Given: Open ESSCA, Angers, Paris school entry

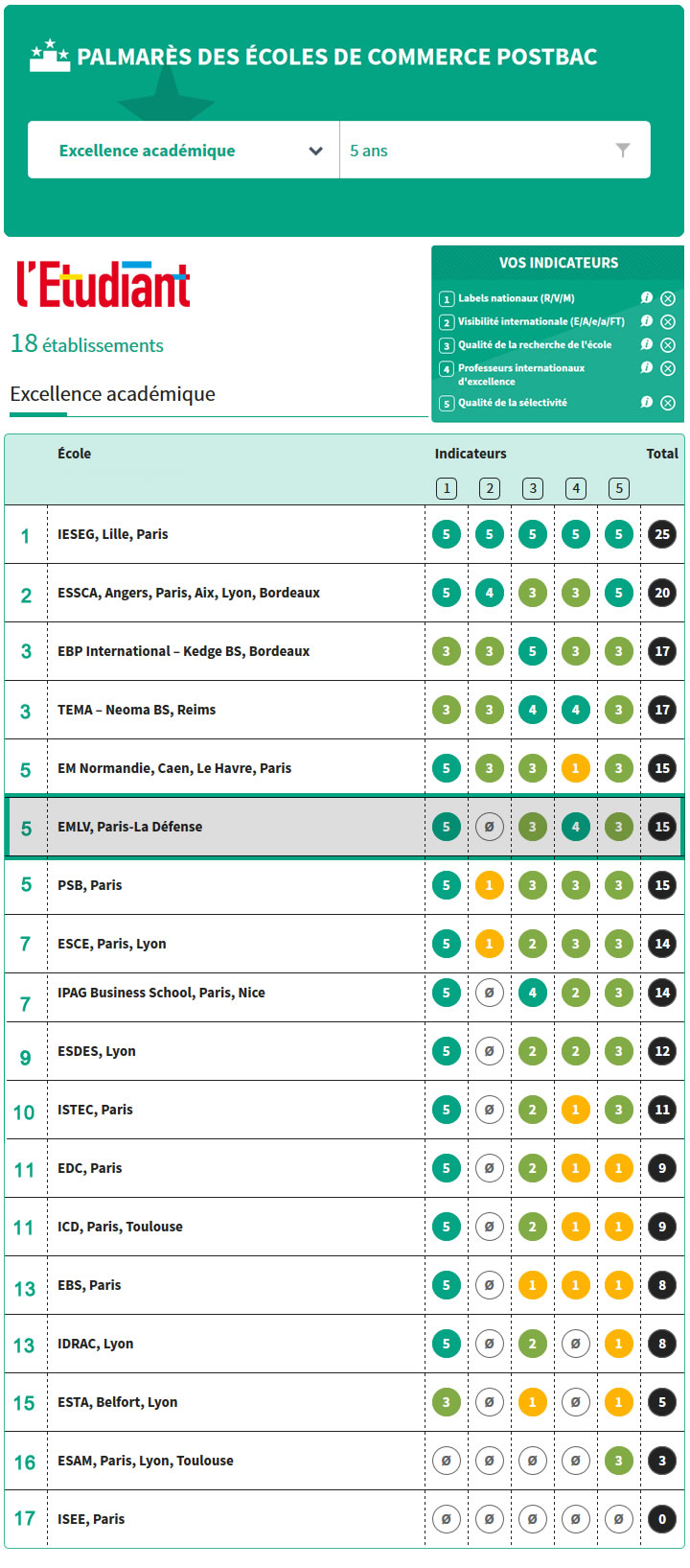Looking at the screenshot, I should point(189,593).
